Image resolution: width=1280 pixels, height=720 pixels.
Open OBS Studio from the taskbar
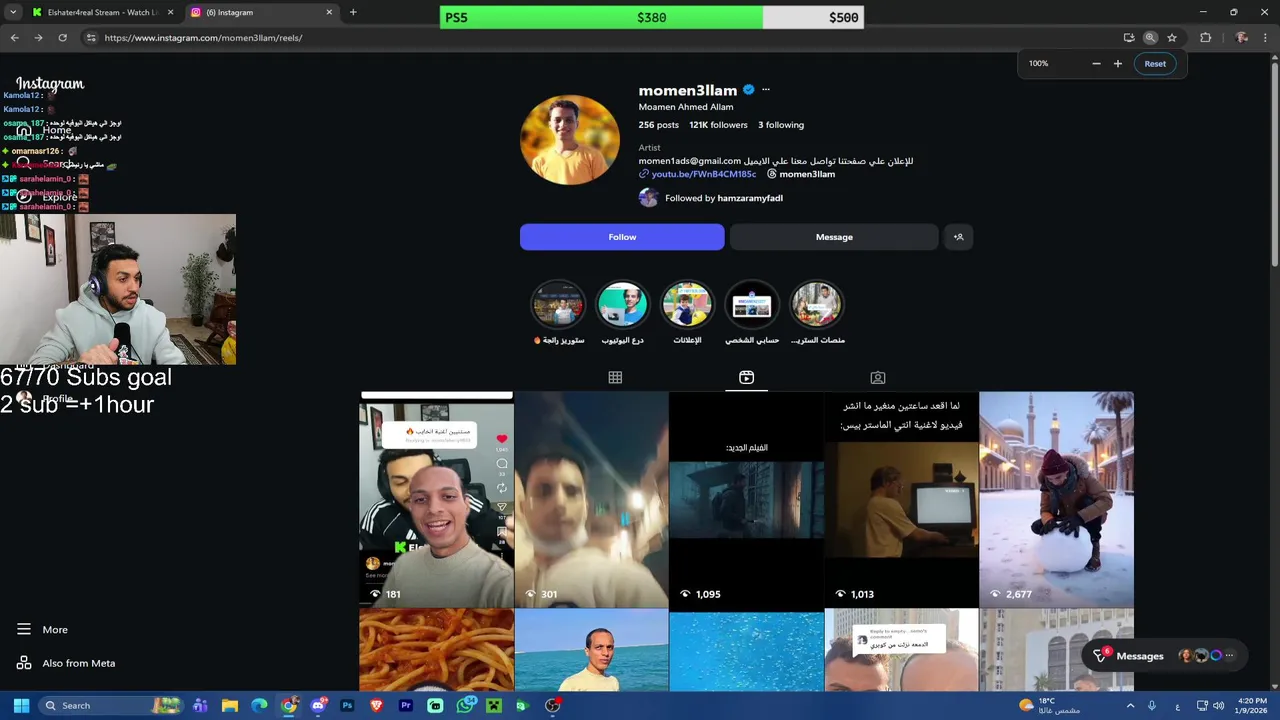pos(552,706)
